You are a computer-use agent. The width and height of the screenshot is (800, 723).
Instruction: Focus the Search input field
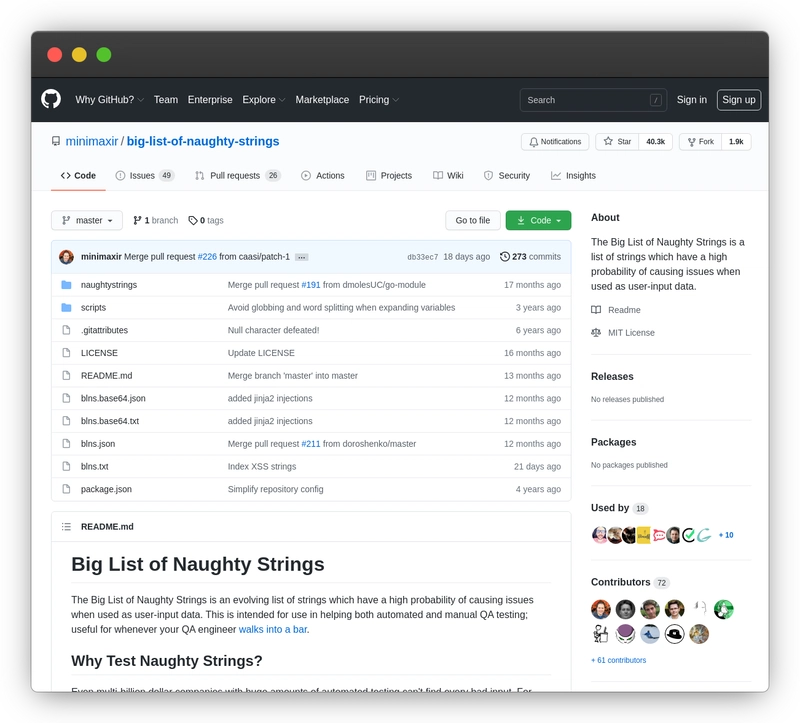(x=593, y=100)
